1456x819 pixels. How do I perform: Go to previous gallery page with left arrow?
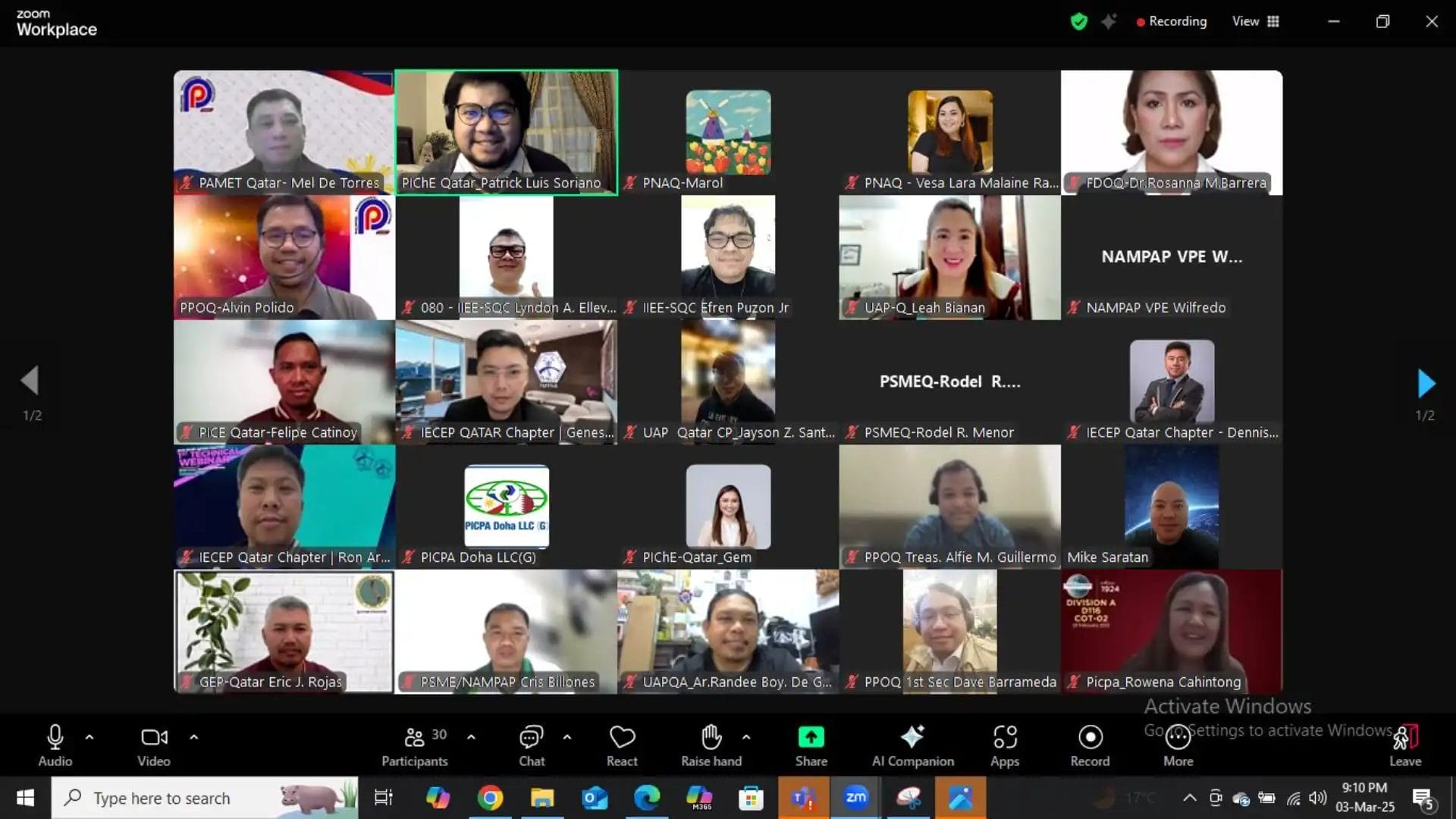[30, 381]
